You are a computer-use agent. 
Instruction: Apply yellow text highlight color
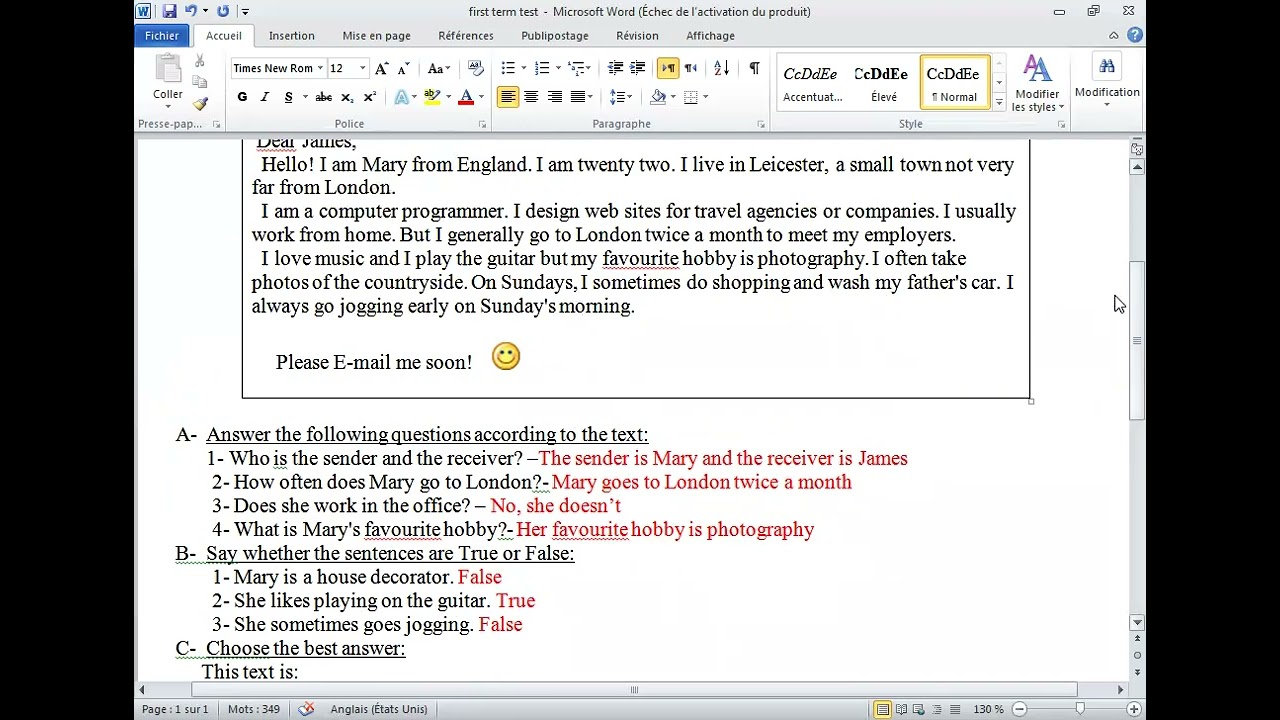point(432,97)
